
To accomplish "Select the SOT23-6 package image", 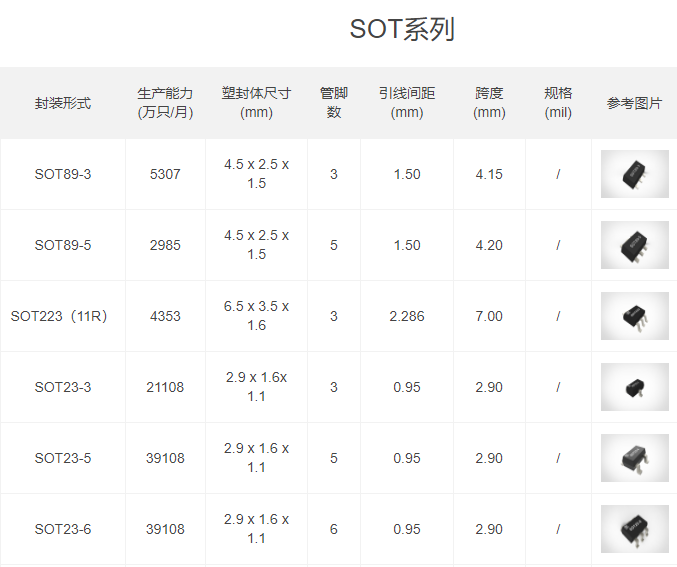I will 634,529.
